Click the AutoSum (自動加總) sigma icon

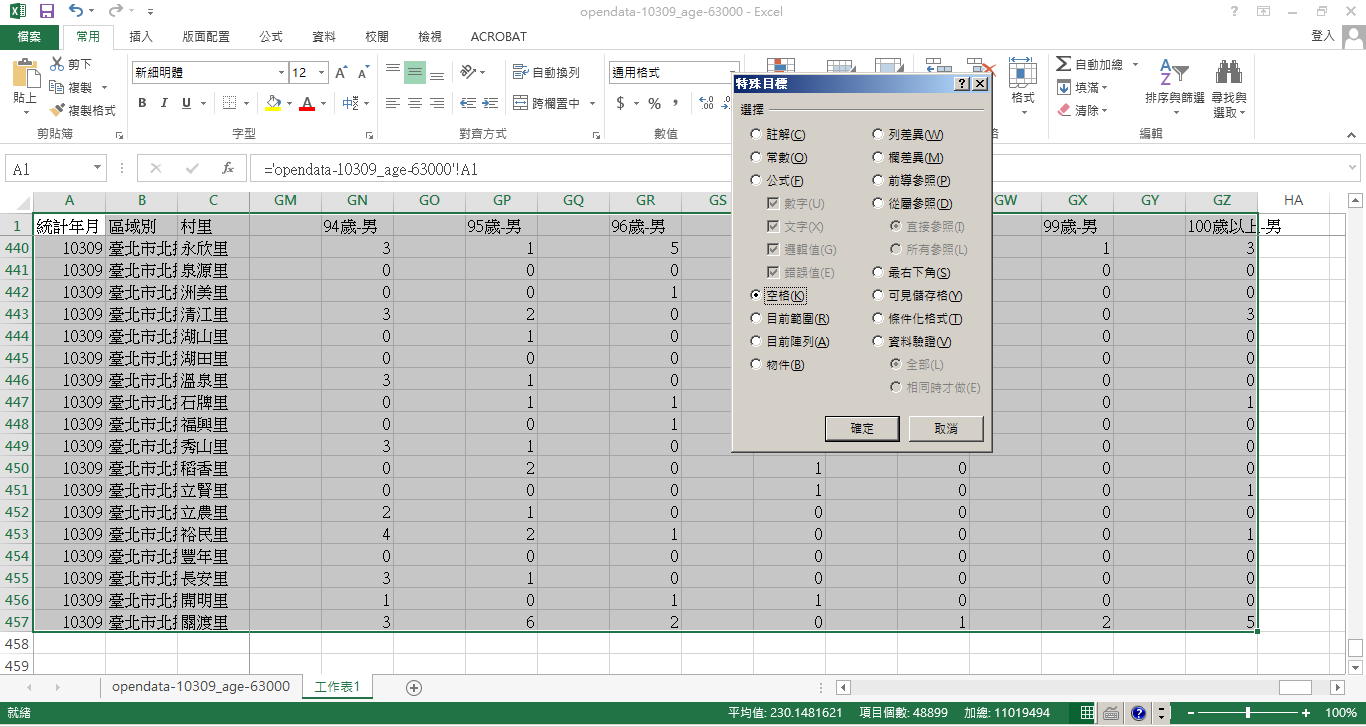tap(1063, 65)
